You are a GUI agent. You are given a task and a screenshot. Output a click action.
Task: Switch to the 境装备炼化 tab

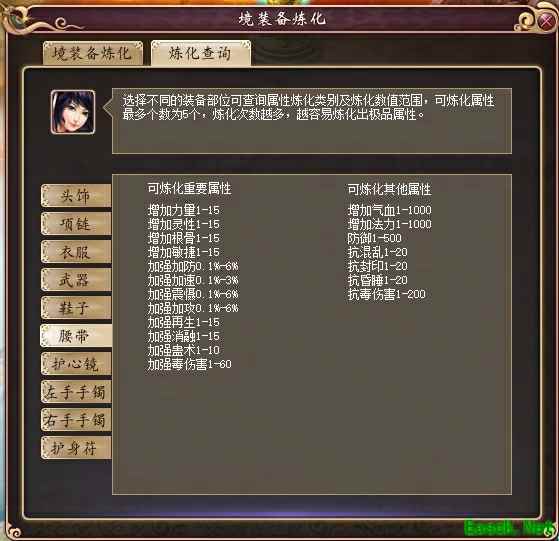93,53
